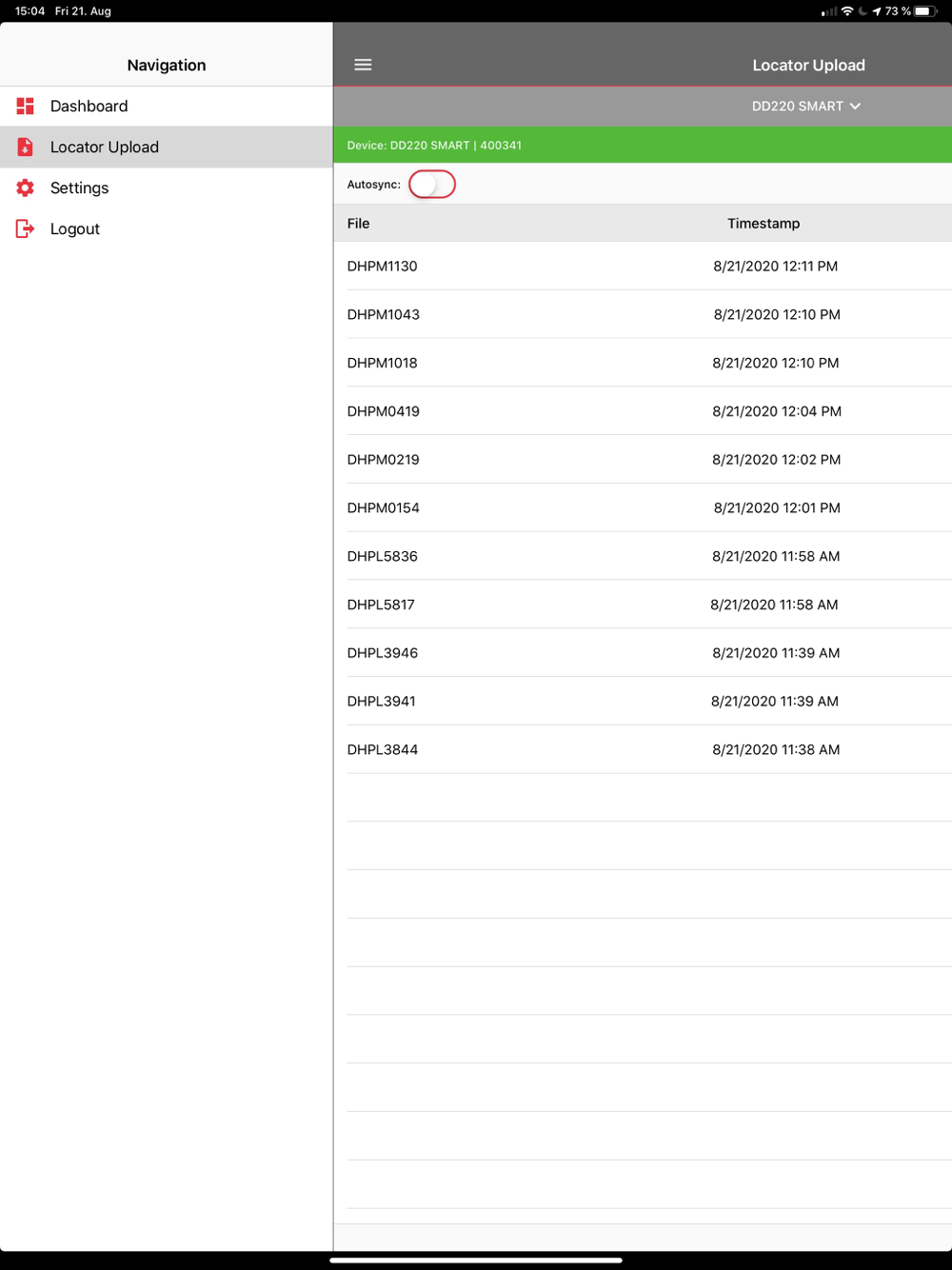The width and height of the screenshot is (952, 1270).
Task: Click timestamp 8/21/2020 11:38 AM
Action: [x=776, y=749]
